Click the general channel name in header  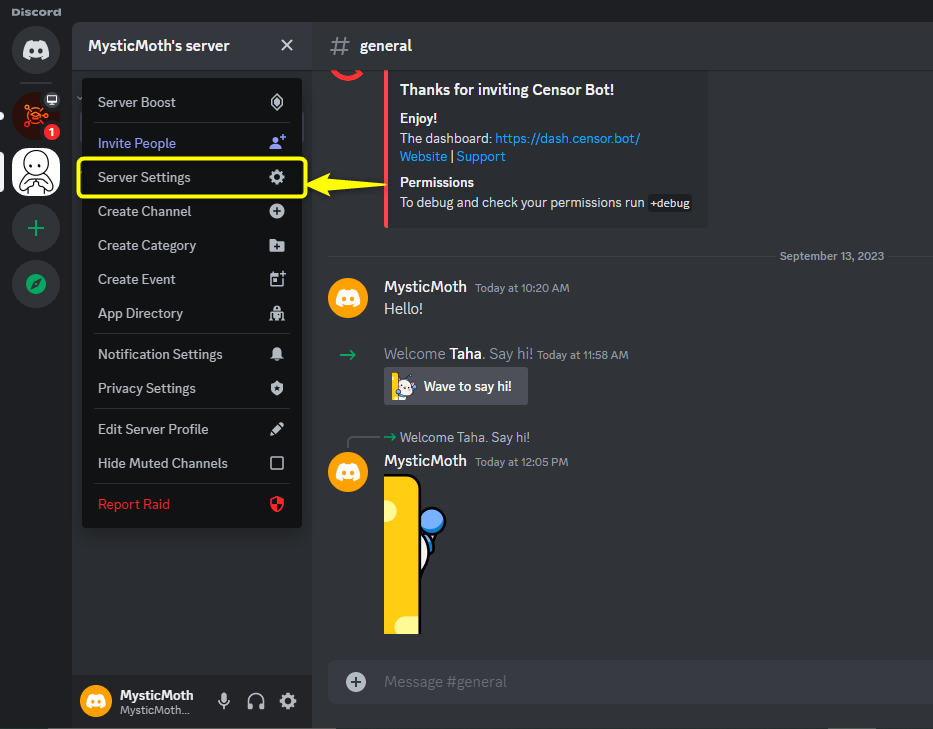tap(386, 46)
